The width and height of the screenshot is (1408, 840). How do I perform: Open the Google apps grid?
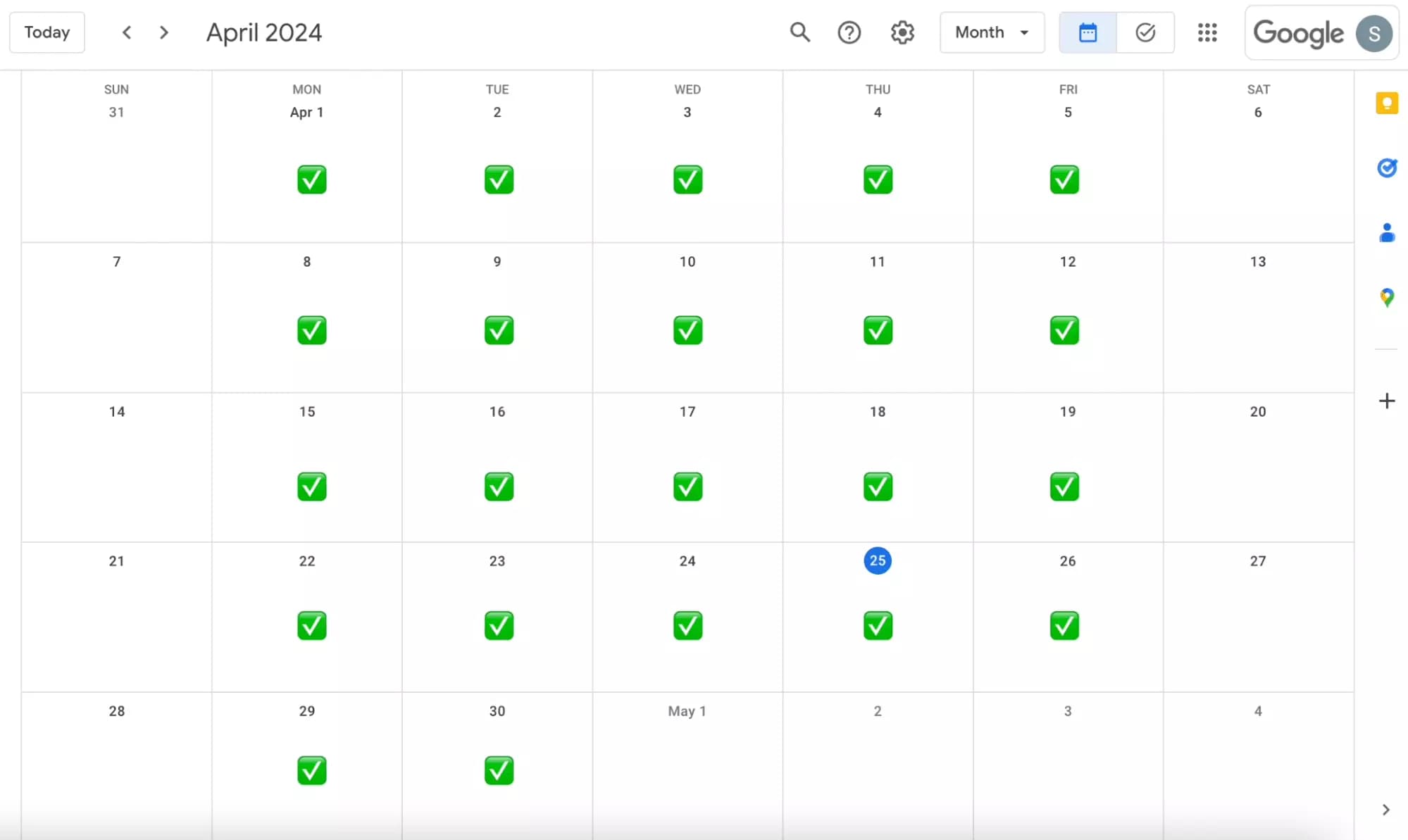(x=1207, y=32)
